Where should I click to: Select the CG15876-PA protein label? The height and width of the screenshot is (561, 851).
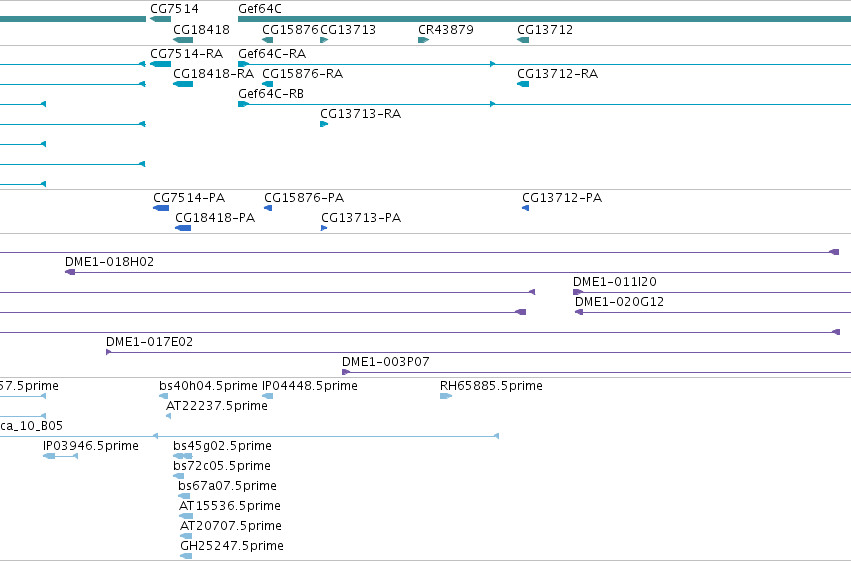coord(304,198)
